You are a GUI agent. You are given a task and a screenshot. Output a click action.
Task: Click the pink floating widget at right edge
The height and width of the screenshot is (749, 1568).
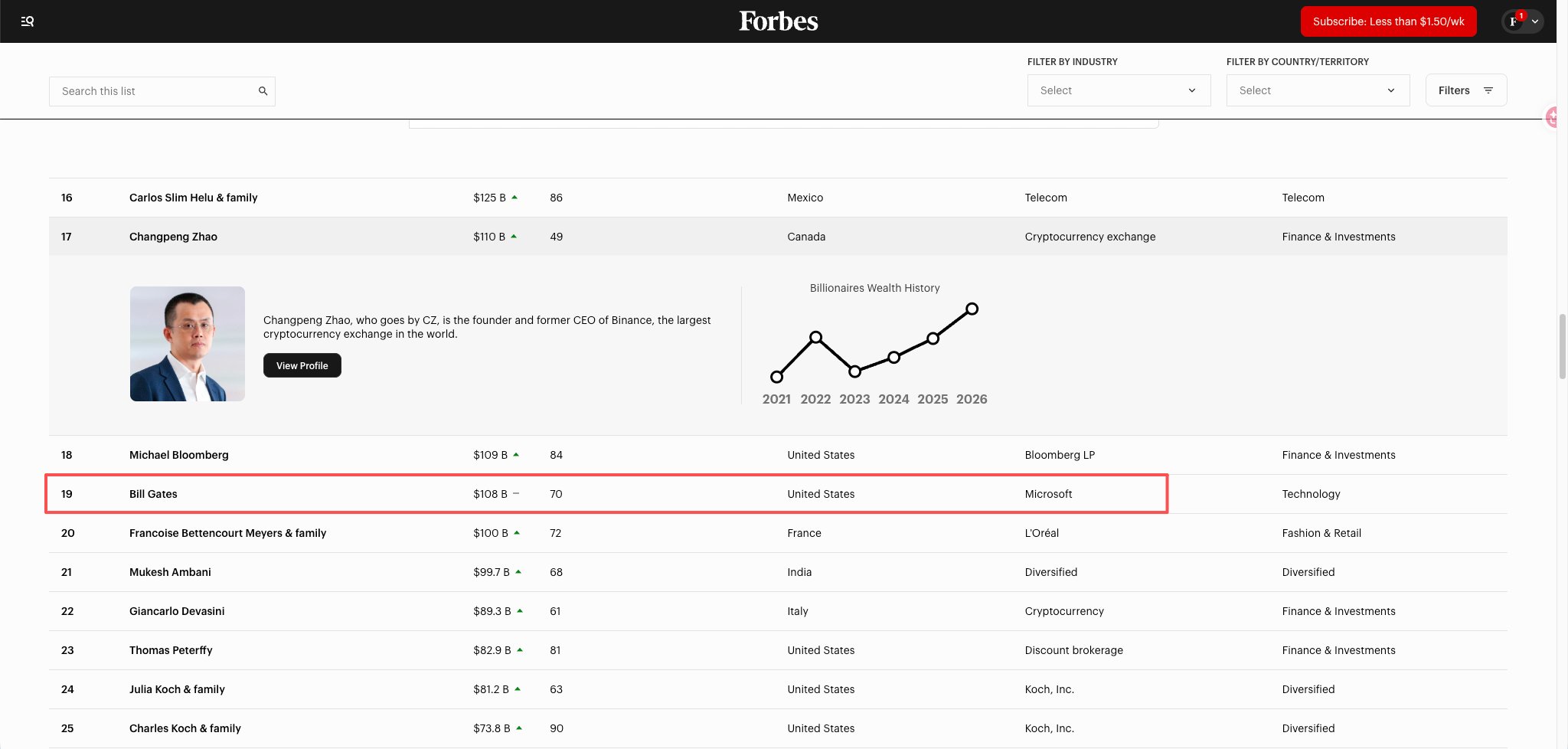1553,117
